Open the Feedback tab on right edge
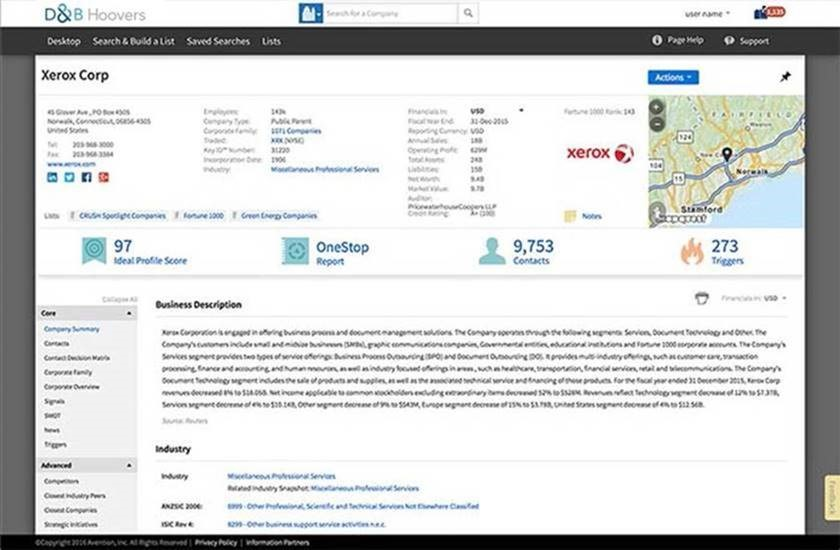The width and height of the screenshot is (840, 550). pyautogui.click(x=832, y=498)
